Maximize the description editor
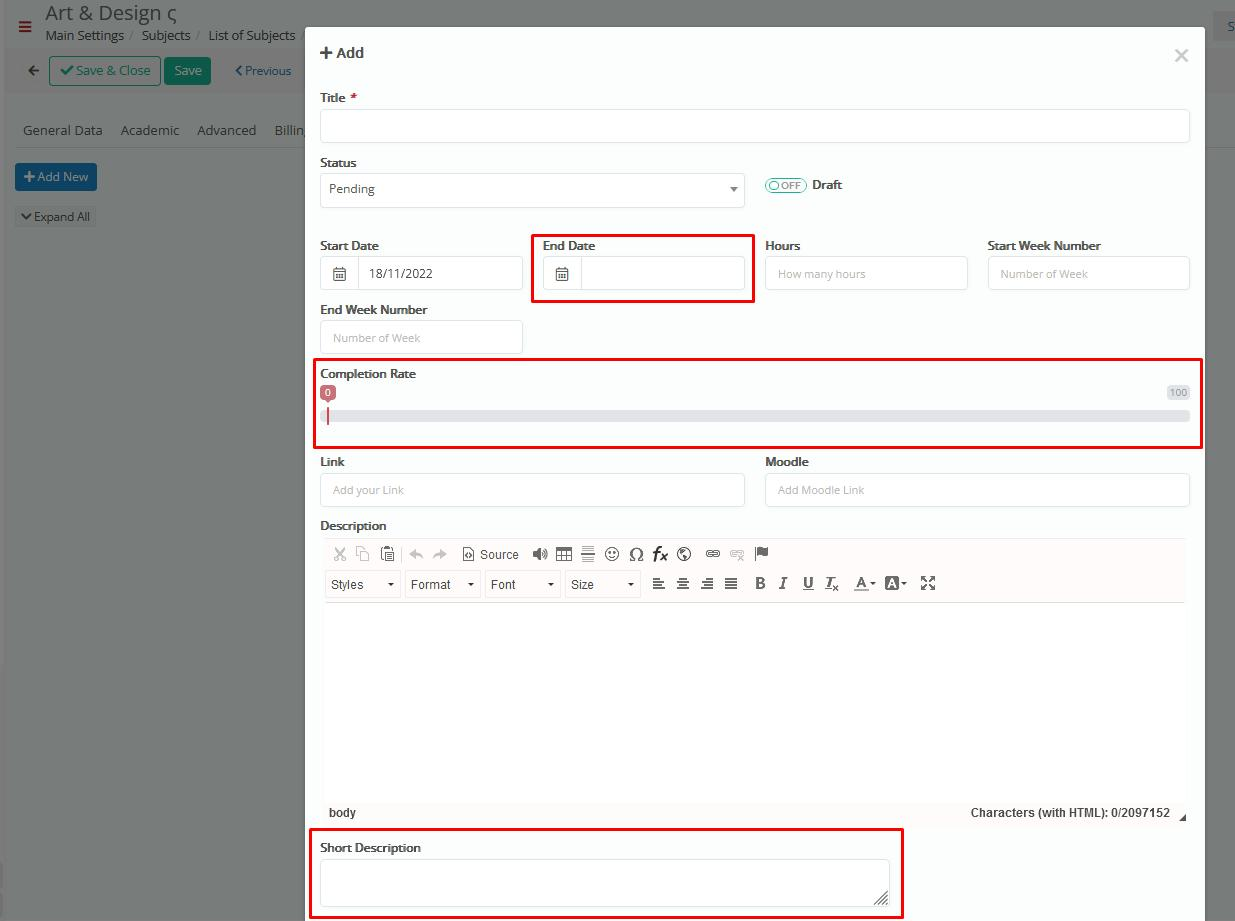 pos(928,584)
